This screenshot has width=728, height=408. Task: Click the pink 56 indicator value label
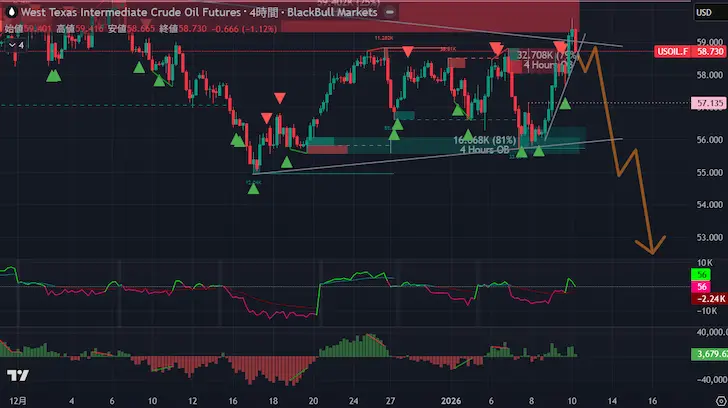705,286
